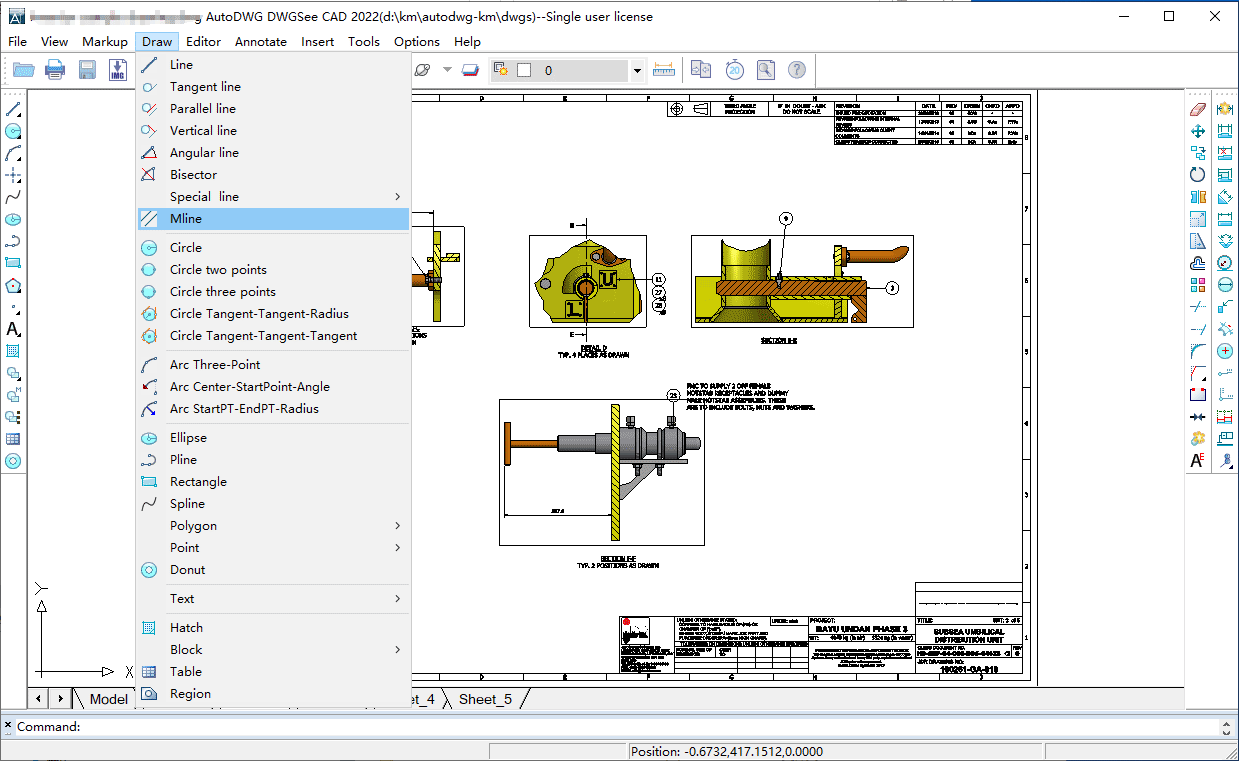Screen dimensions: 1239x761
Task: Click the previous sheet tab scroll arrow
Action: [x=39, y=699]
